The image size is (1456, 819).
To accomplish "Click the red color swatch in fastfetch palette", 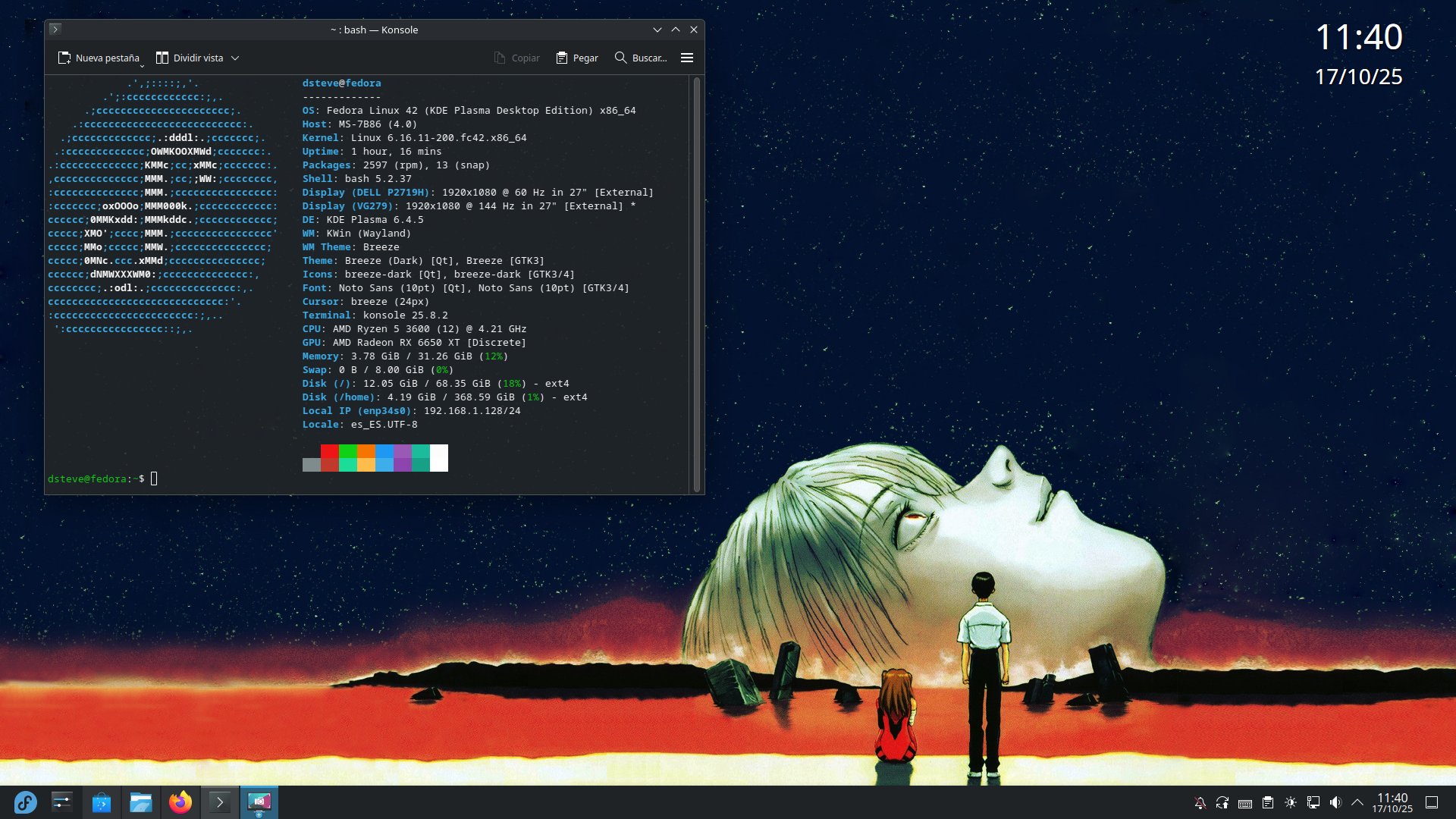I will (x=330, y=451).
